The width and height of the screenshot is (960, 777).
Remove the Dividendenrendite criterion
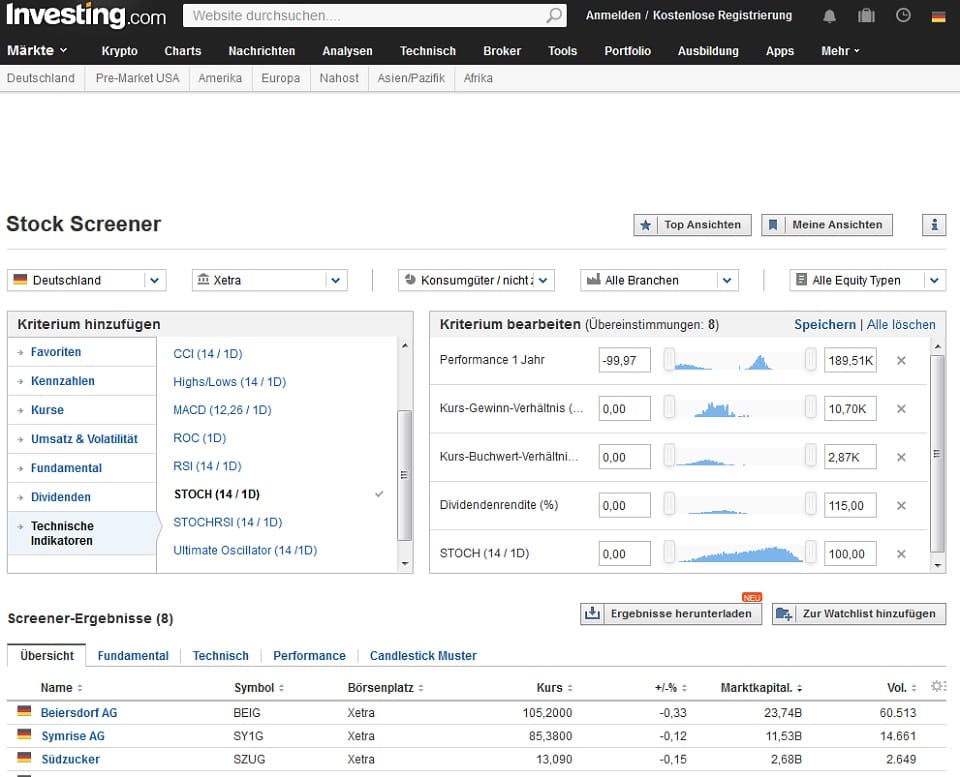(x=901, y=506)
